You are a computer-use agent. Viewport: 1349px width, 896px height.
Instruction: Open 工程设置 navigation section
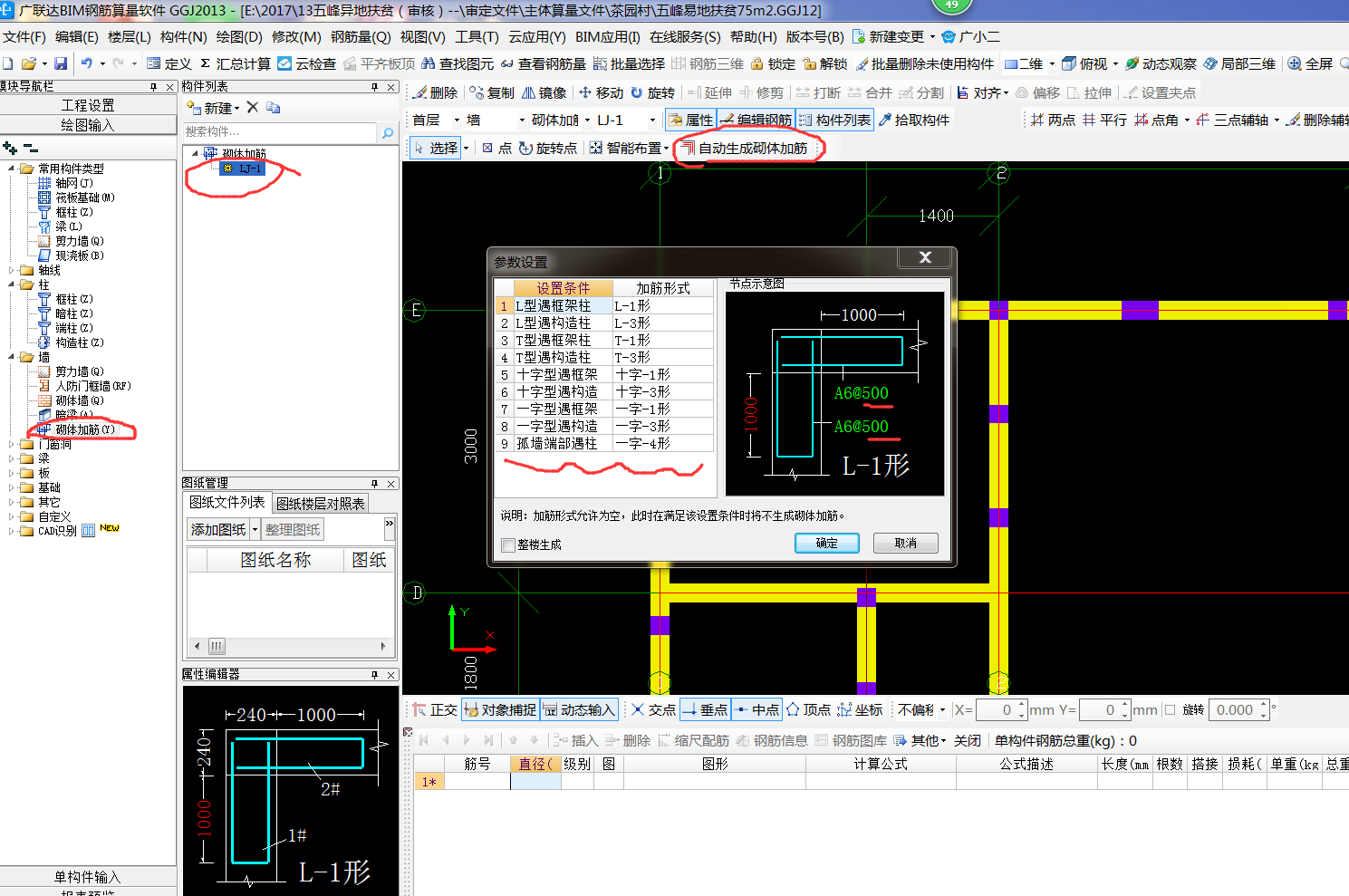tap(88, 105)
